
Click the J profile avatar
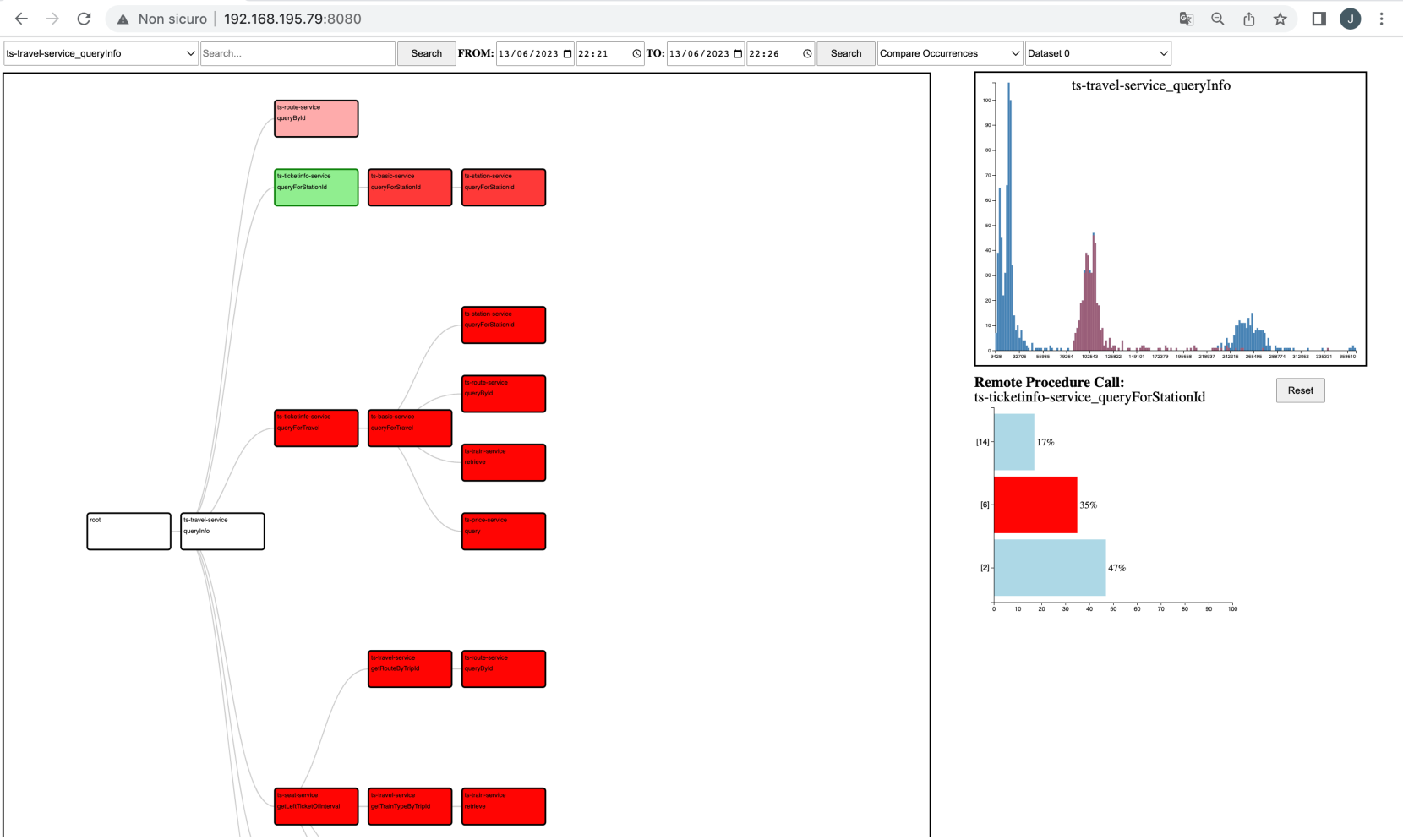(x=1350, y=19)
